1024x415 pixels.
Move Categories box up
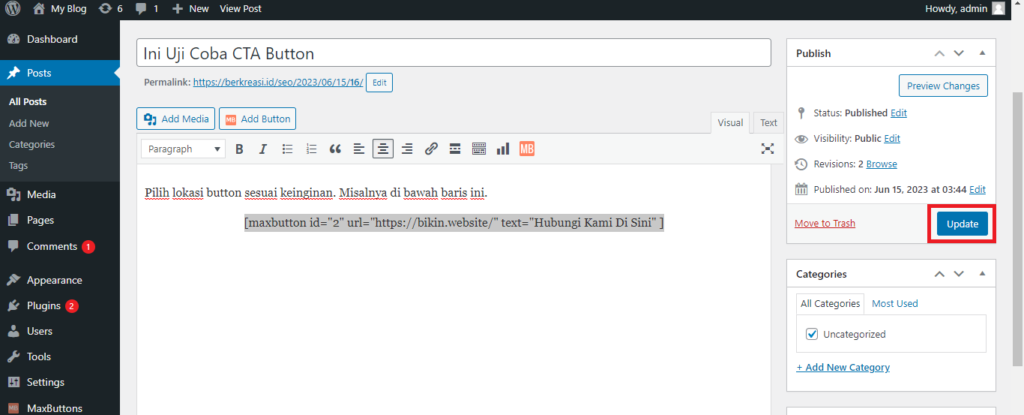(x=939, y=274)
